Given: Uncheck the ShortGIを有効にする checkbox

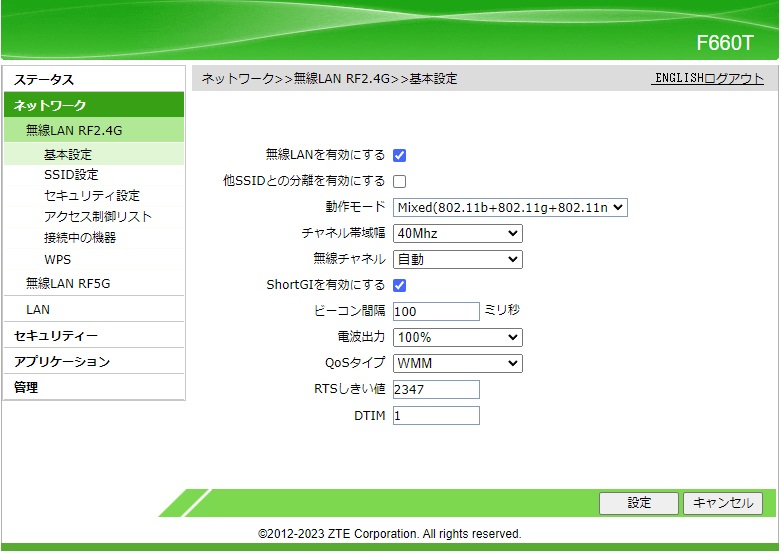Looking at the screenshot, I should pyautogui.click(x=399, y=285).
